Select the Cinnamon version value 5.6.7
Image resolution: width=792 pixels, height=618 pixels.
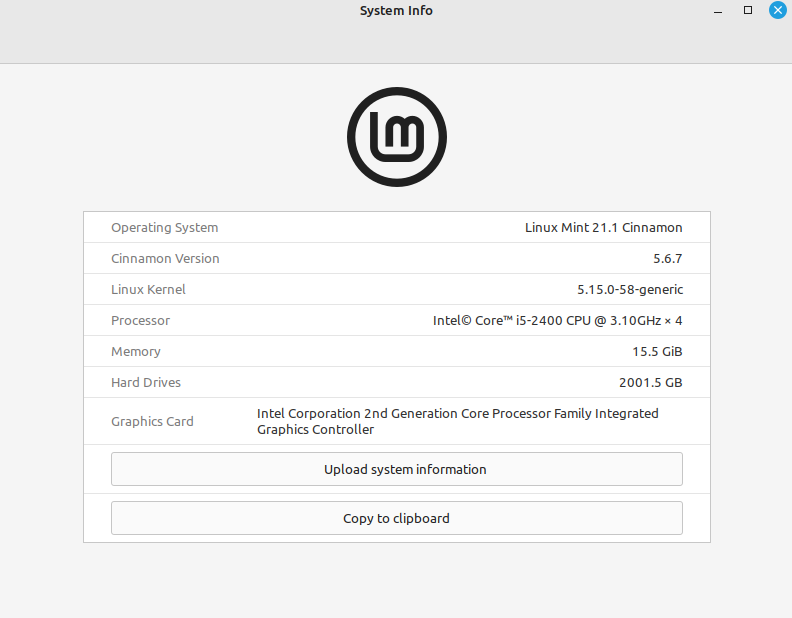point(667,259)
